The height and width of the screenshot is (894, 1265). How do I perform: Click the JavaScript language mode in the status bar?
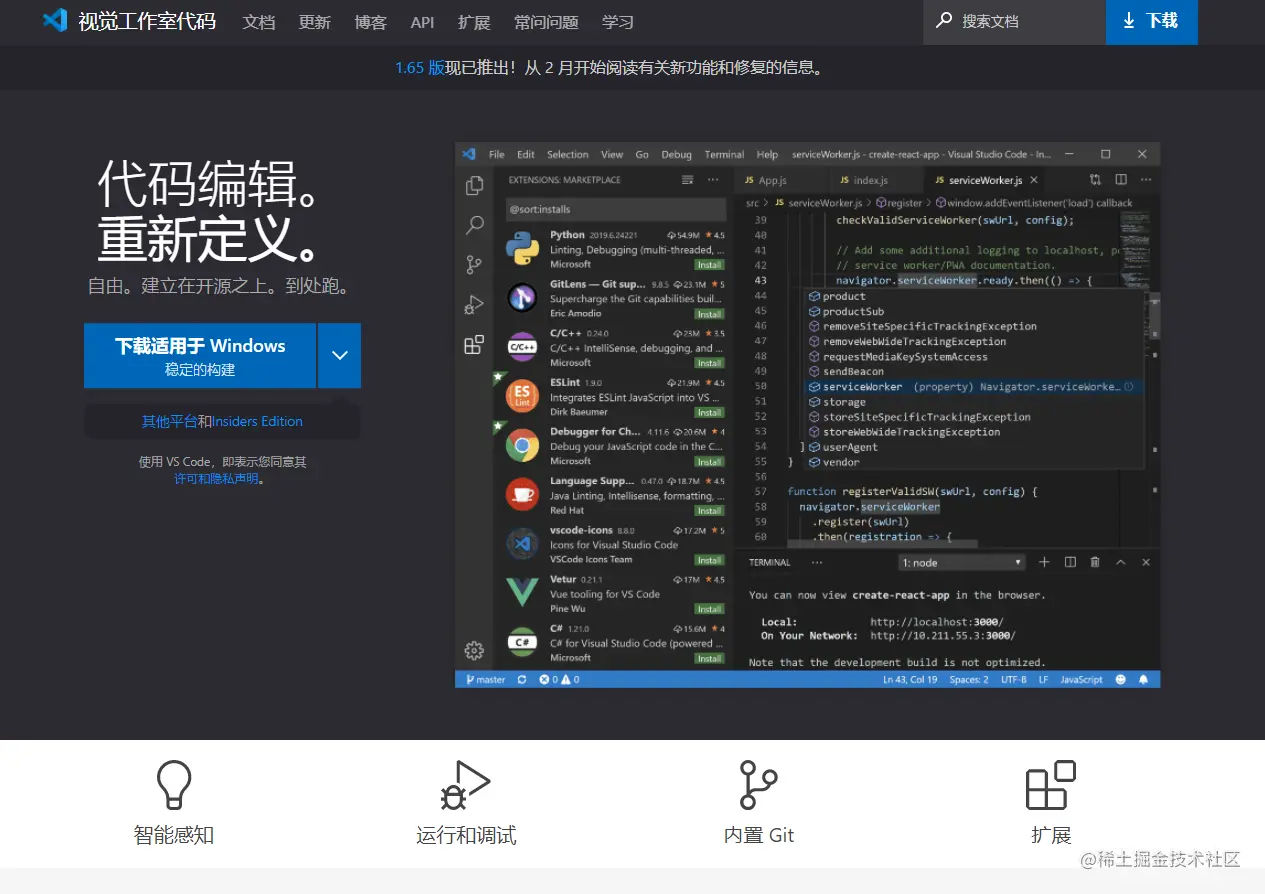tap(1081, 680)
